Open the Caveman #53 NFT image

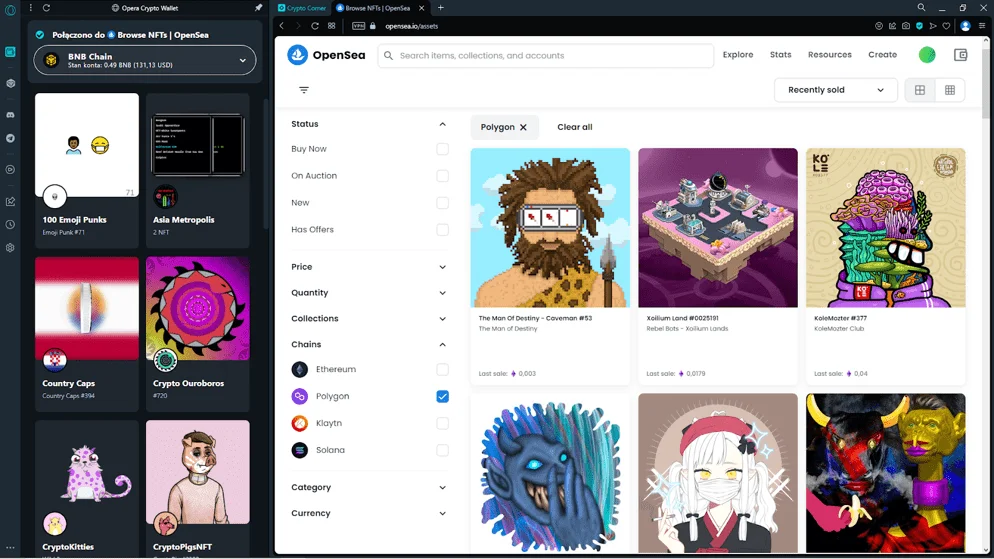pyautogui.click(x=550, y=228)
